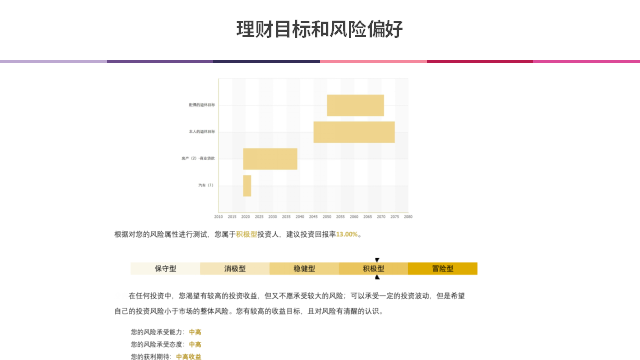This screenshot has width=640, height=360.
Task: Click the personal retirement goal bar
Action: click(x=354, y=132)
